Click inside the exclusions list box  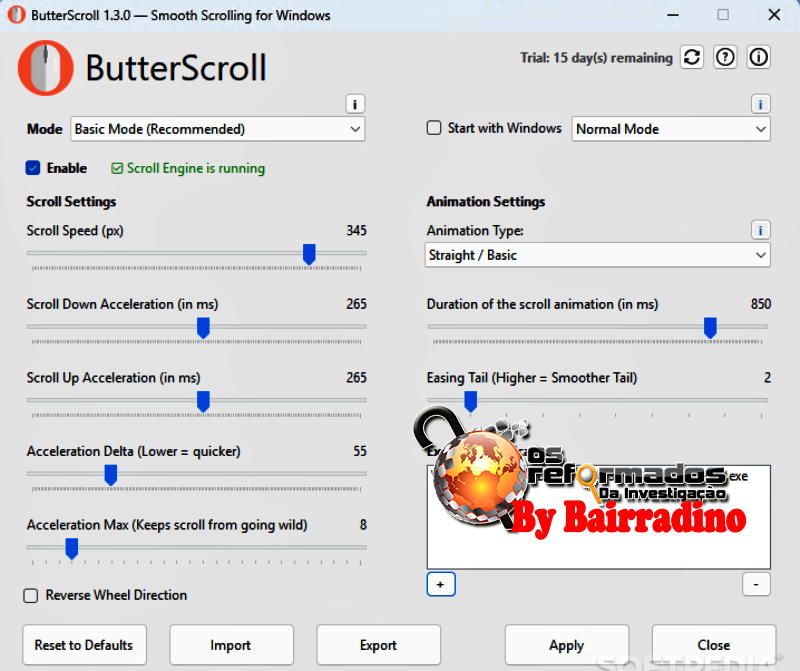click(598, 540)
